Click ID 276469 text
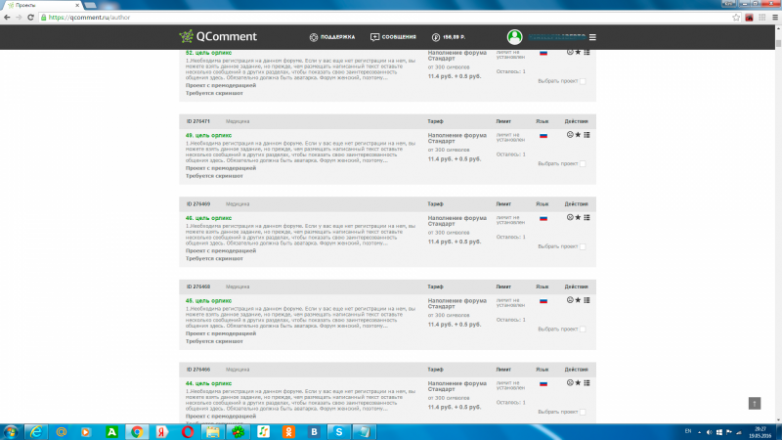The width and height of the screenshot is (782, 440). pyautogui.click(x=198, y=204)
